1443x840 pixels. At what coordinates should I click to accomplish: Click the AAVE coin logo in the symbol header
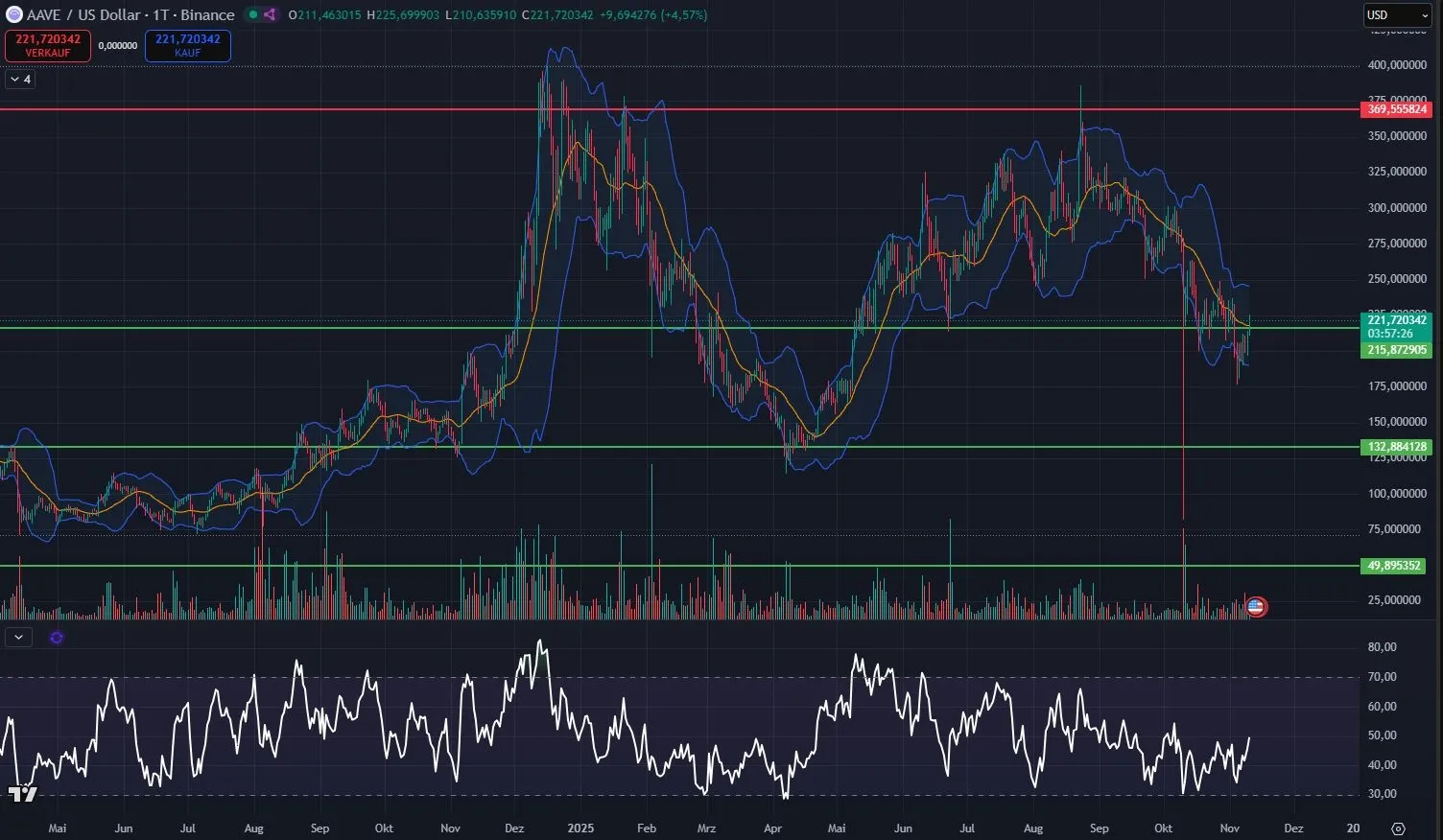pos(14,14)
